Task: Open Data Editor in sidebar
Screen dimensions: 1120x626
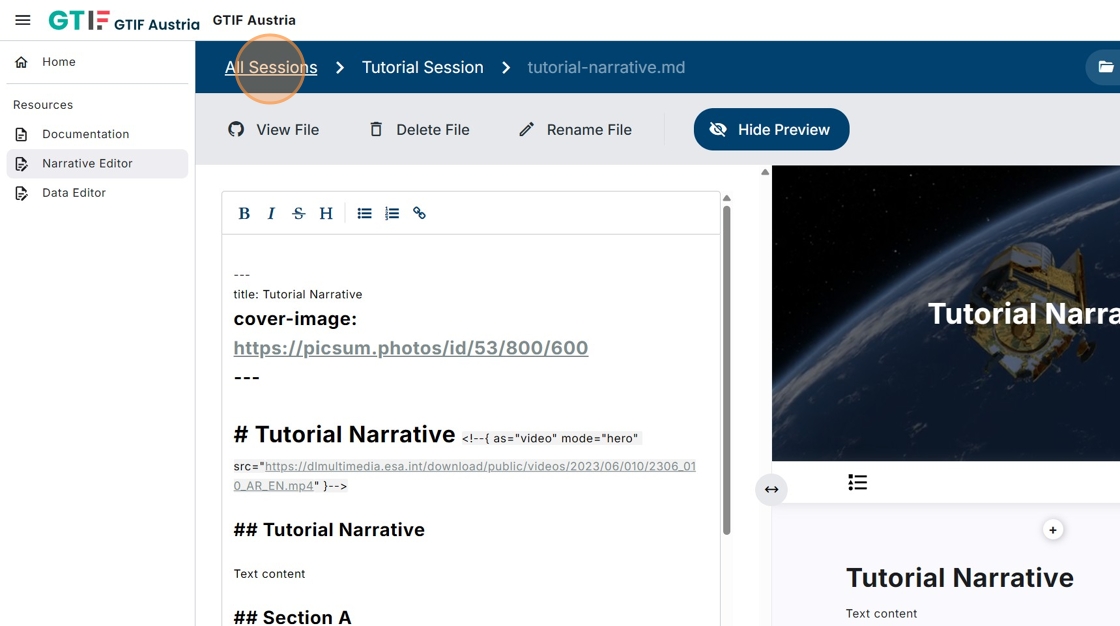Action: [x=73, y=193]
